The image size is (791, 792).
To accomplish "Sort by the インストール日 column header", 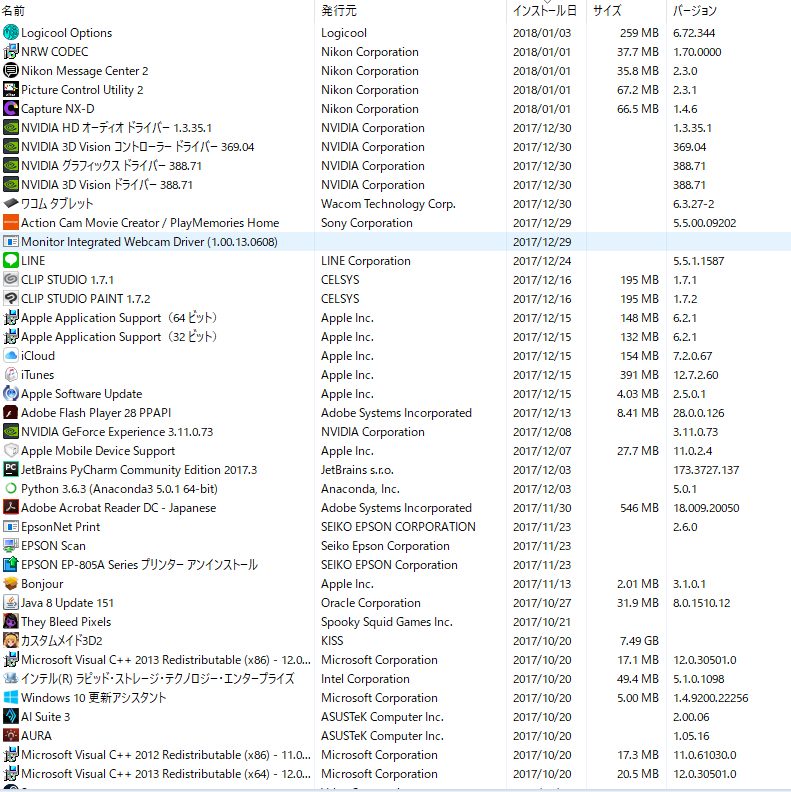I will [x=545, y=11].
